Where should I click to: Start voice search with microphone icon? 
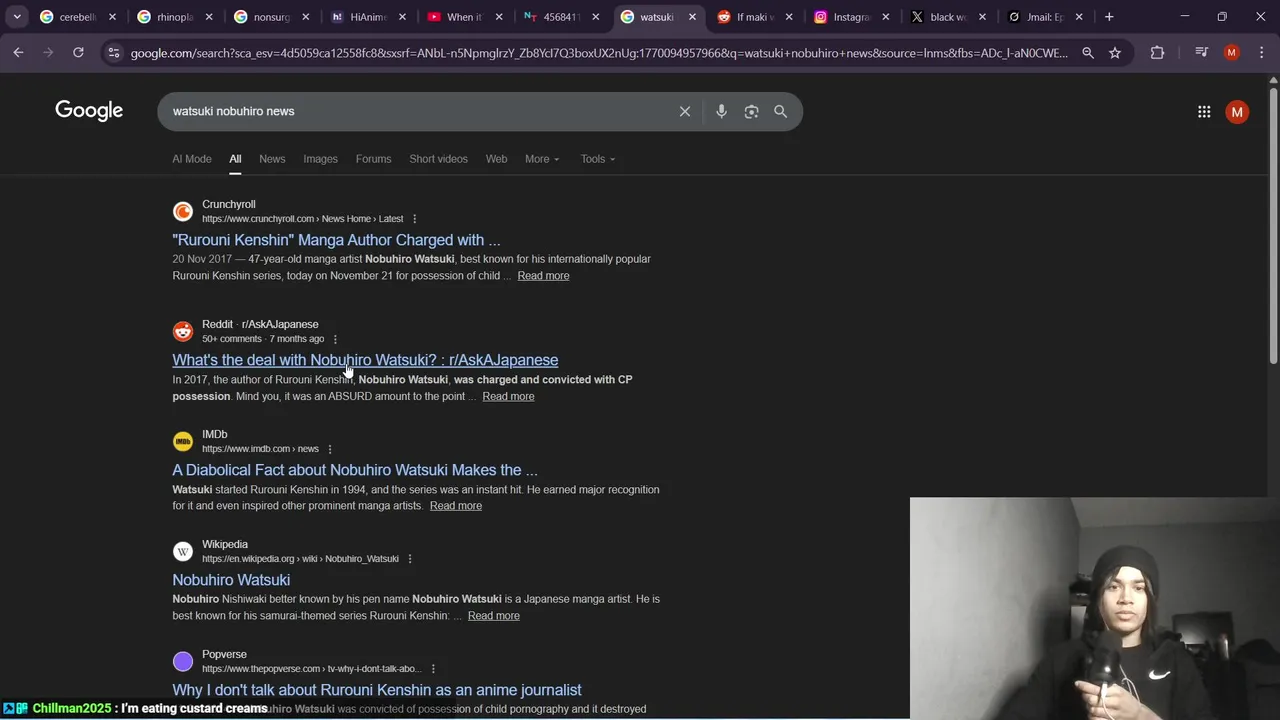click(721, 112)
